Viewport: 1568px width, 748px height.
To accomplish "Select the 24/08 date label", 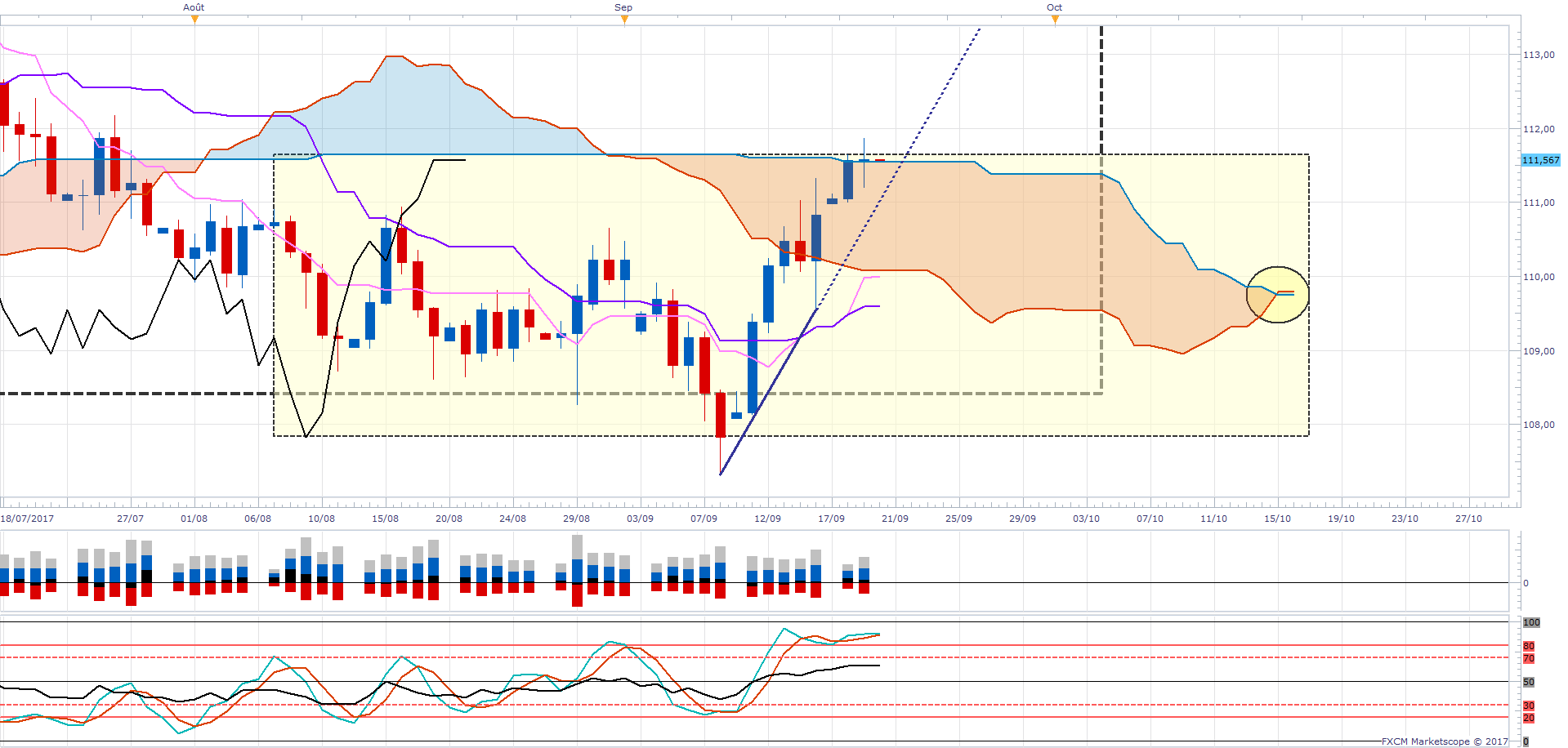I will pyautogui.click(x=512, y=519).
